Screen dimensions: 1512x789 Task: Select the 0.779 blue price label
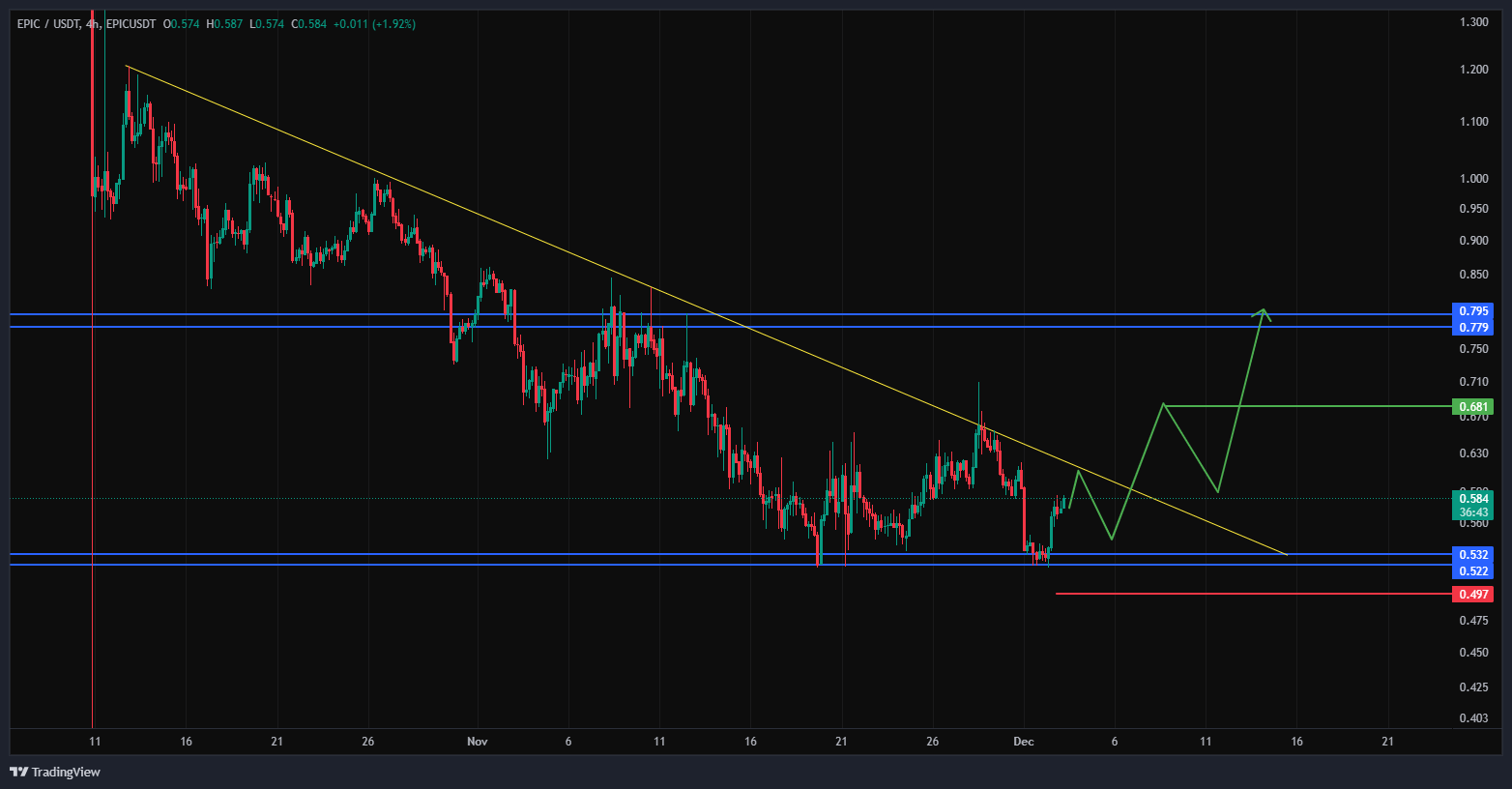pos(1473,328)
